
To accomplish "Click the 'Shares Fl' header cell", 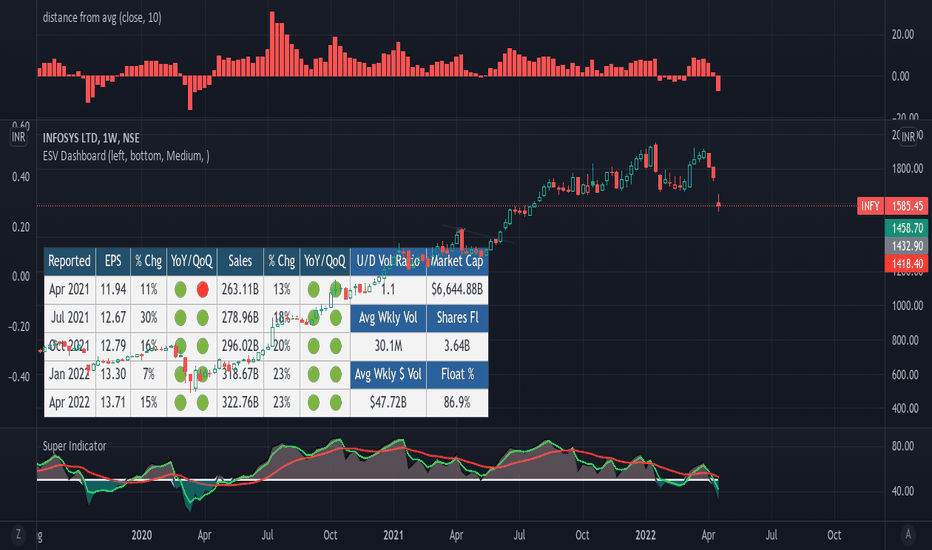I will point(457,318).
